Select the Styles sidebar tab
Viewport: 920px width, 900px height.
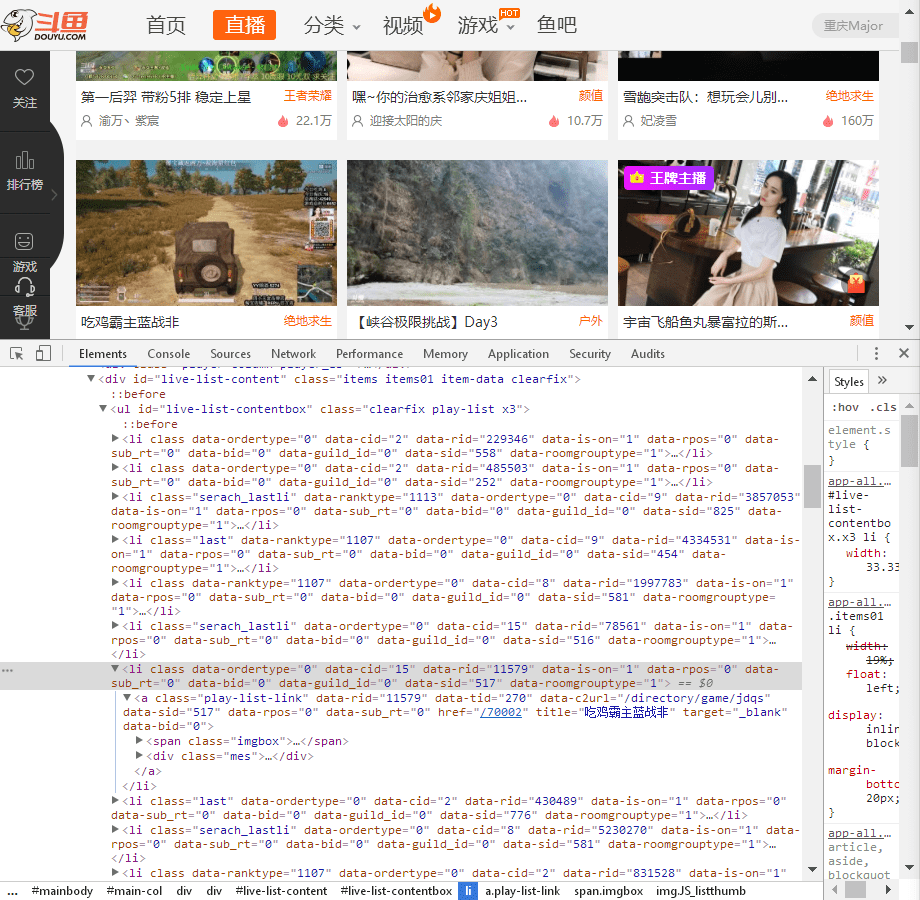pos(848,381)
